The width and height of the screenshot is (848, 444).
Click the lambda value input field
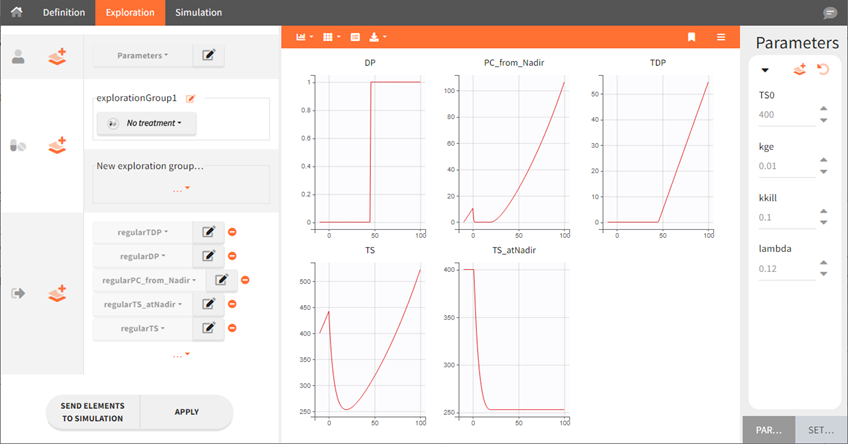point(785,270)
